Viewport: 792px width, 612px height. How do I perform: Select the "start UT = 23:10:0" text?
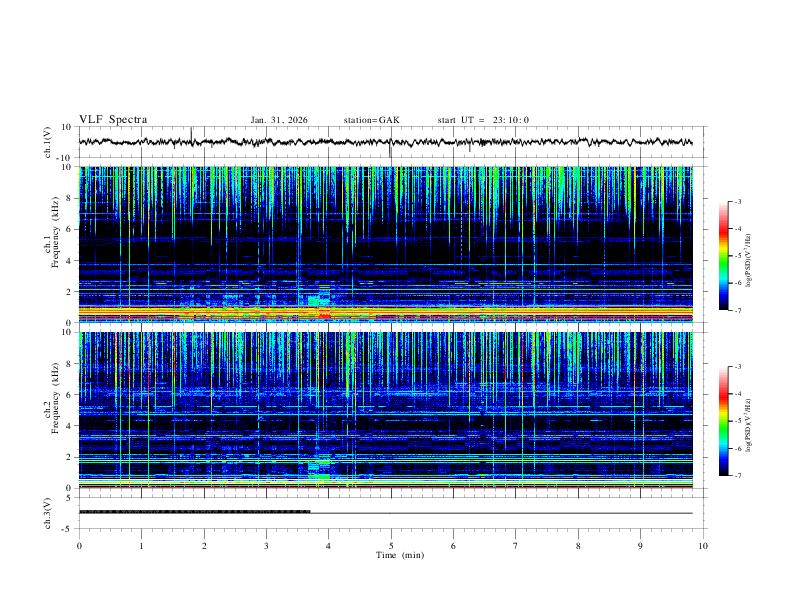coord(483,120)
